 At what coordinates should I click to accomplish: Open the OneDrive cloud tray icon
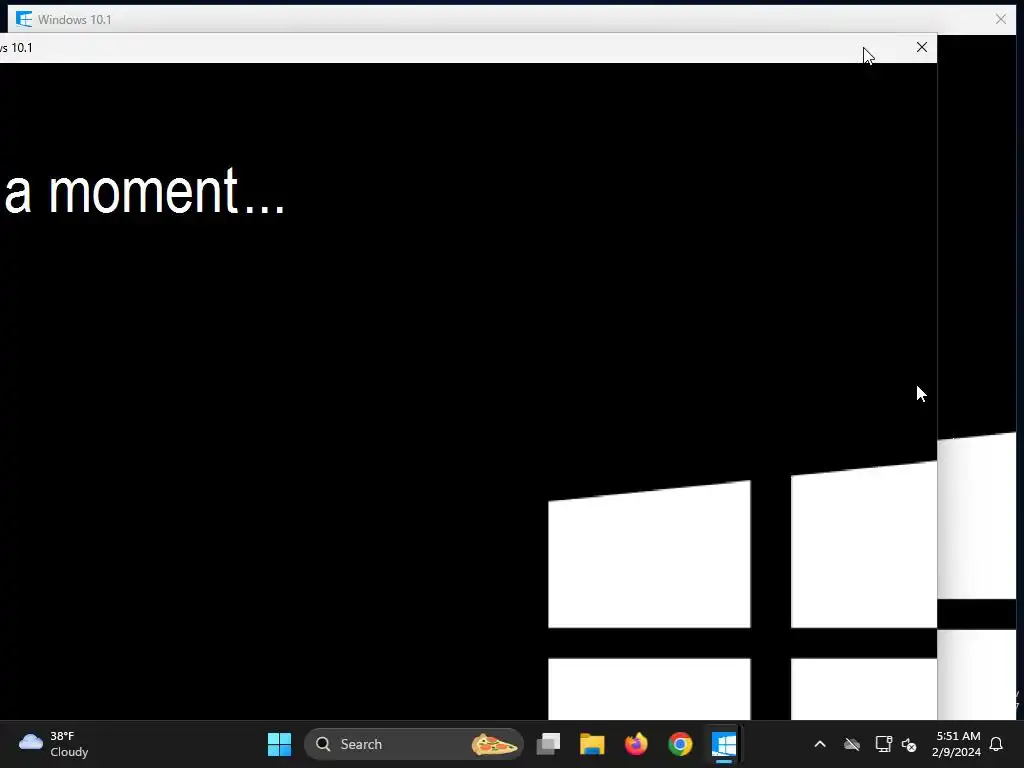852,744
